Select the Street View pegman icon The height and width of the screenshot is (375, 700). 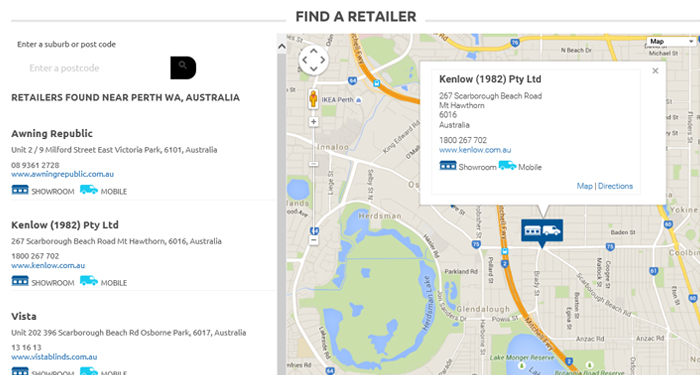313,99
